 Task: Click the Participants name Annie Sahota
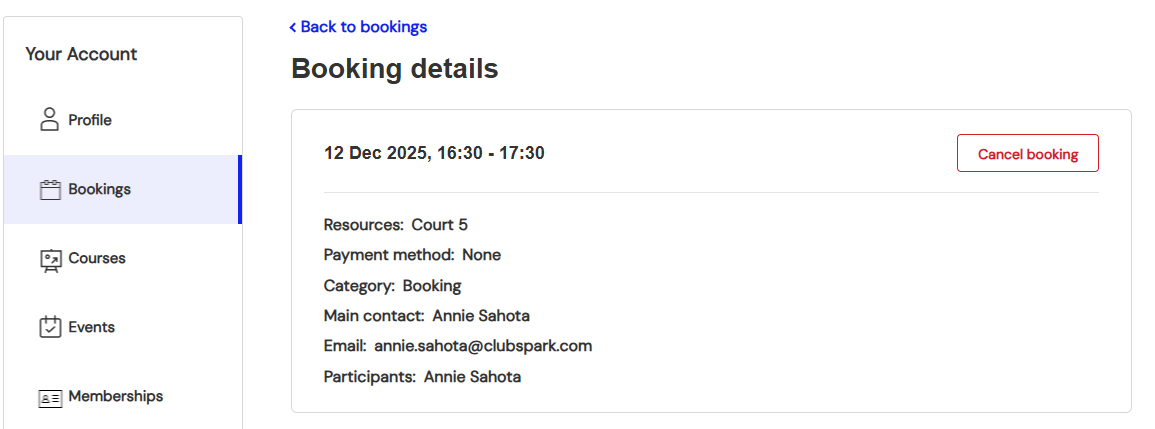tap(472, 377)
